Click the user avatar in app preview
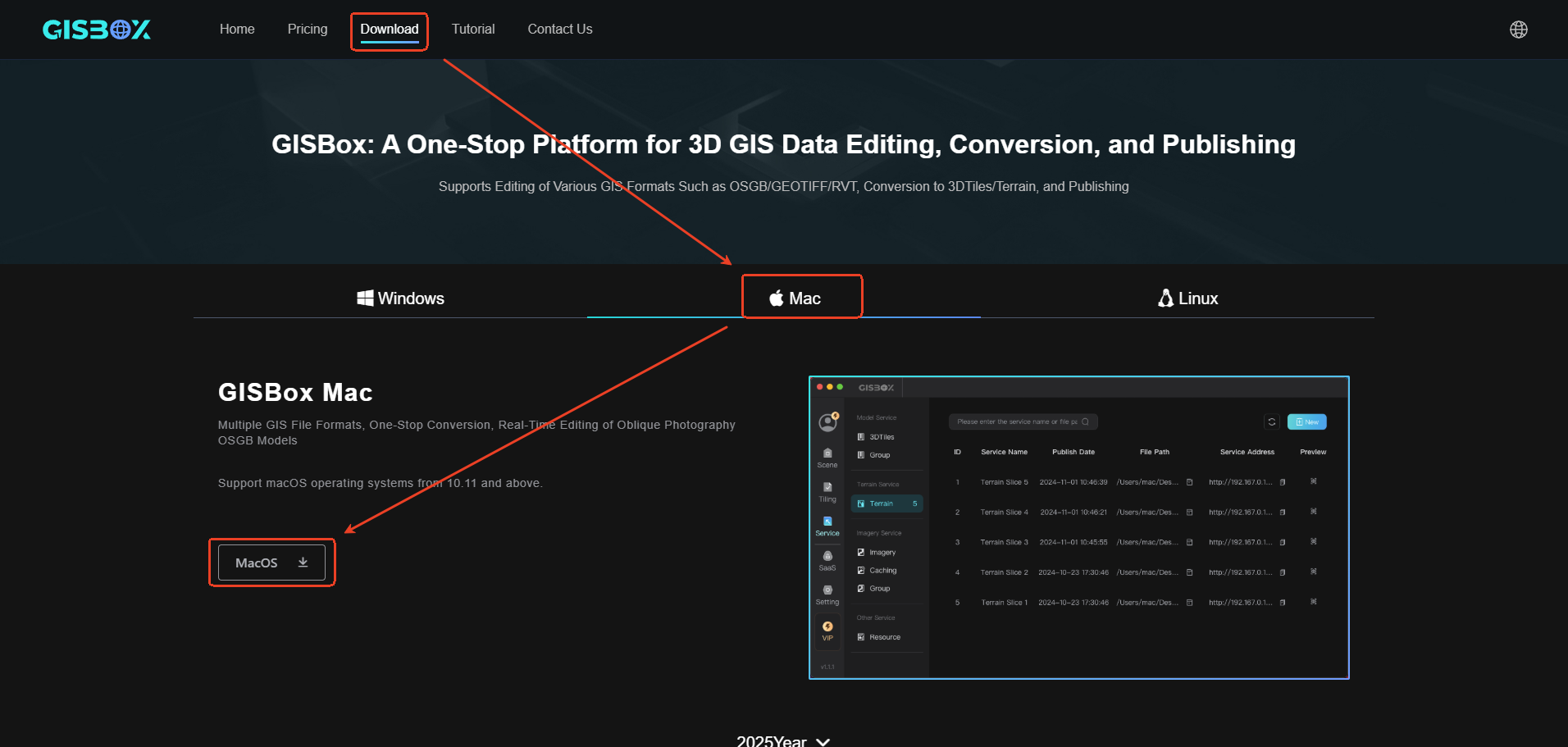The height and width of the screenshot is (747, 1568). tap(827, 422)
